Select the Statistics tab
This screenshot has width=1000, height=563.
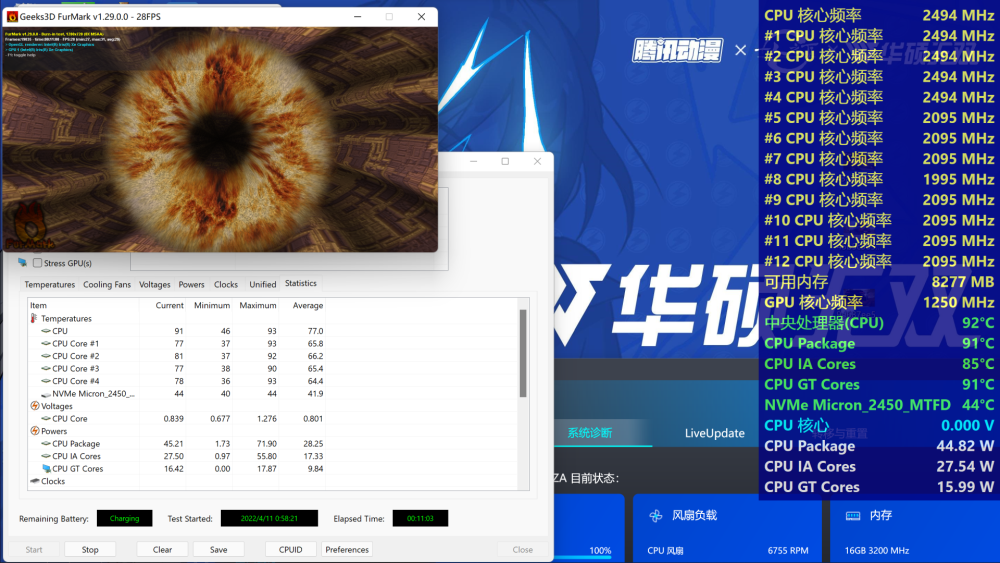(x=301, y=283)
